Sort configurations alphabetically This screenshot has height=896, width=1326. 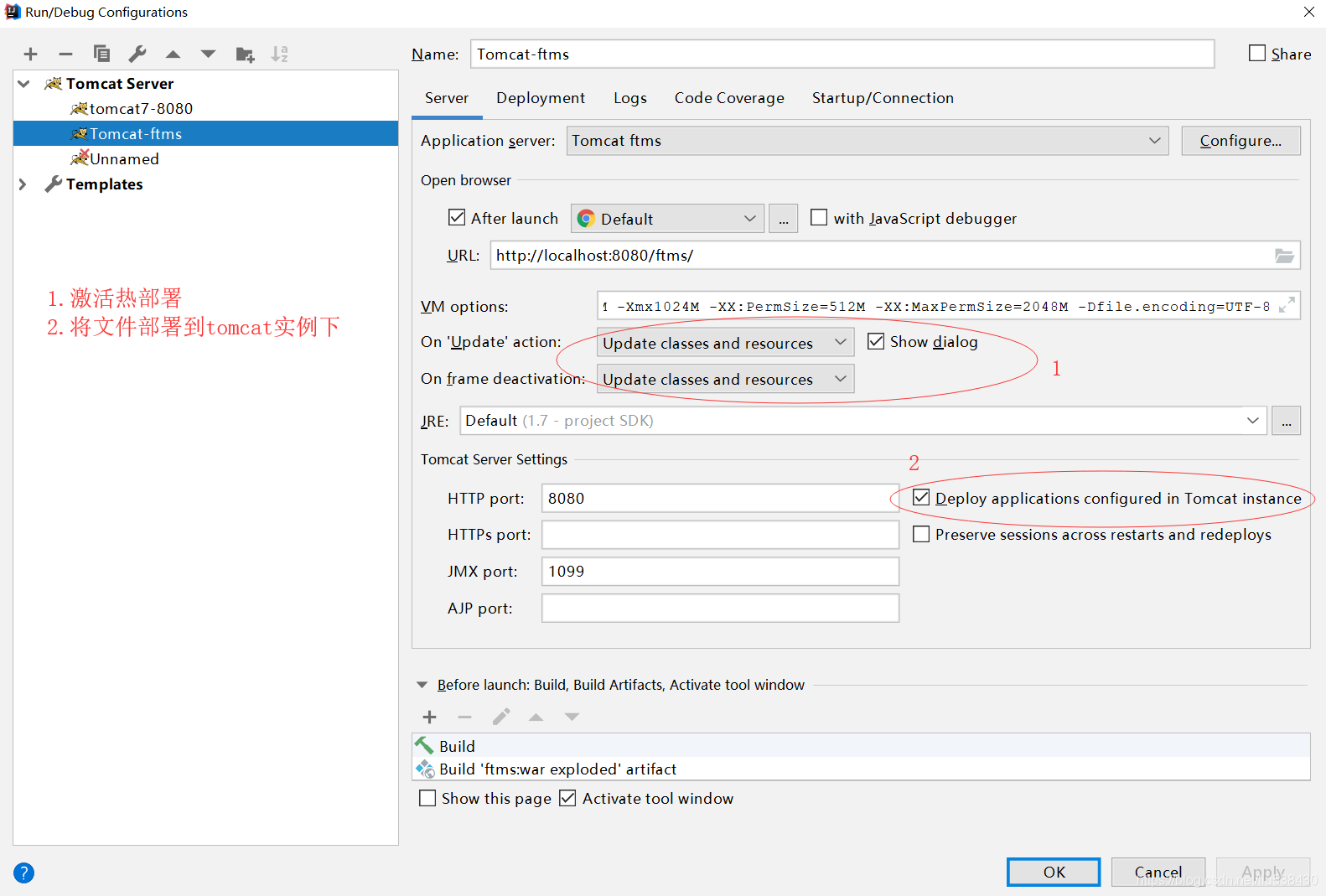279,54
